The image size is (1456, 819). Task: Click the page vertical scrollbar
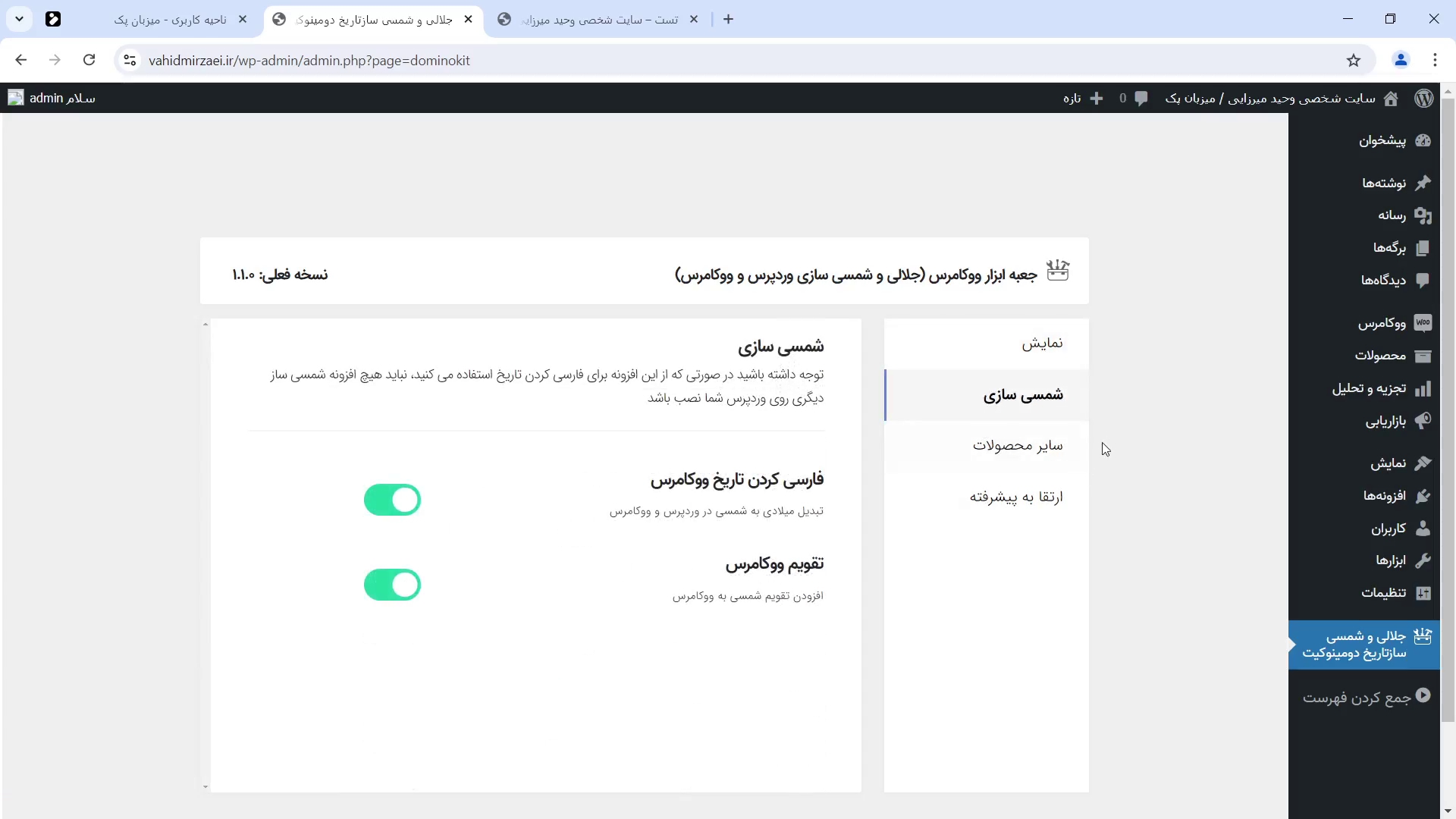click(x=1448, y=409)
